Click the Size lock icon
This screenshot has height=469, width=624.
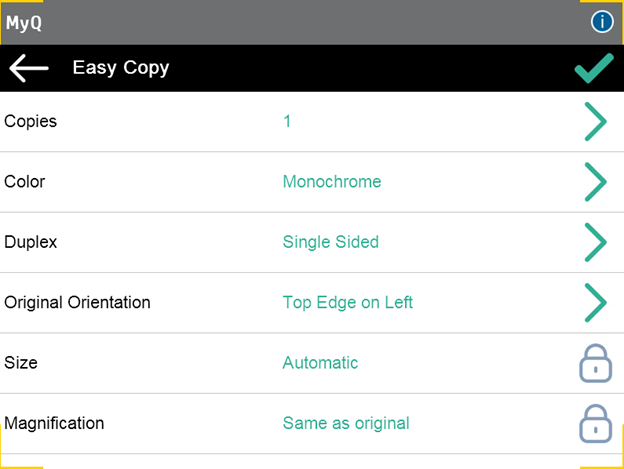594,363
